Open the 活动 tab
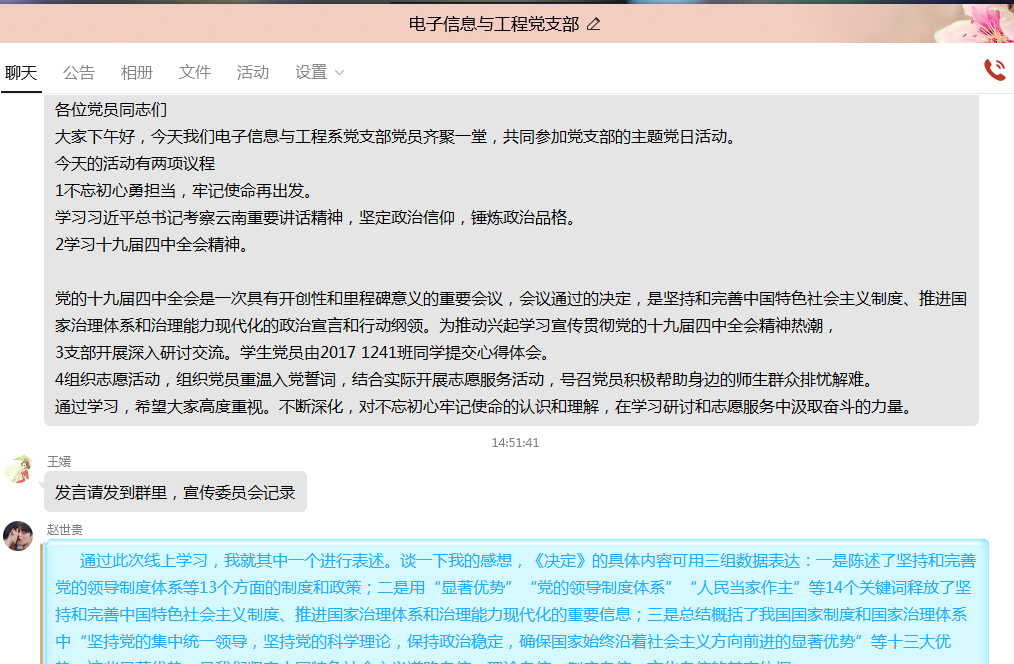The height and width of the screenshot is (664, 1014). (253, 72)
